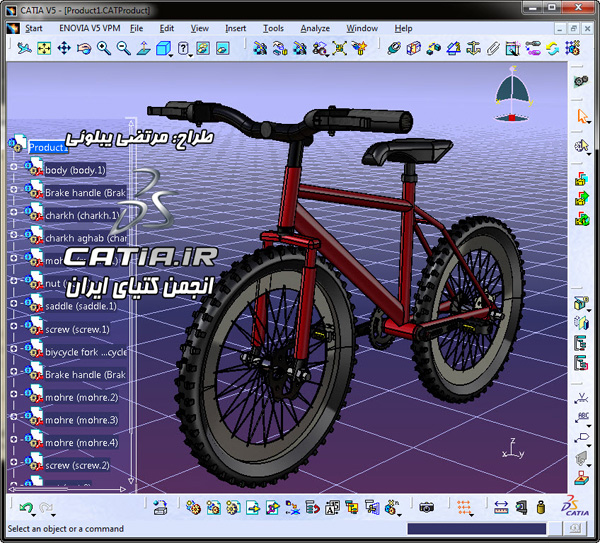Select the Zoom In magnifier

[x=104, y=49]
